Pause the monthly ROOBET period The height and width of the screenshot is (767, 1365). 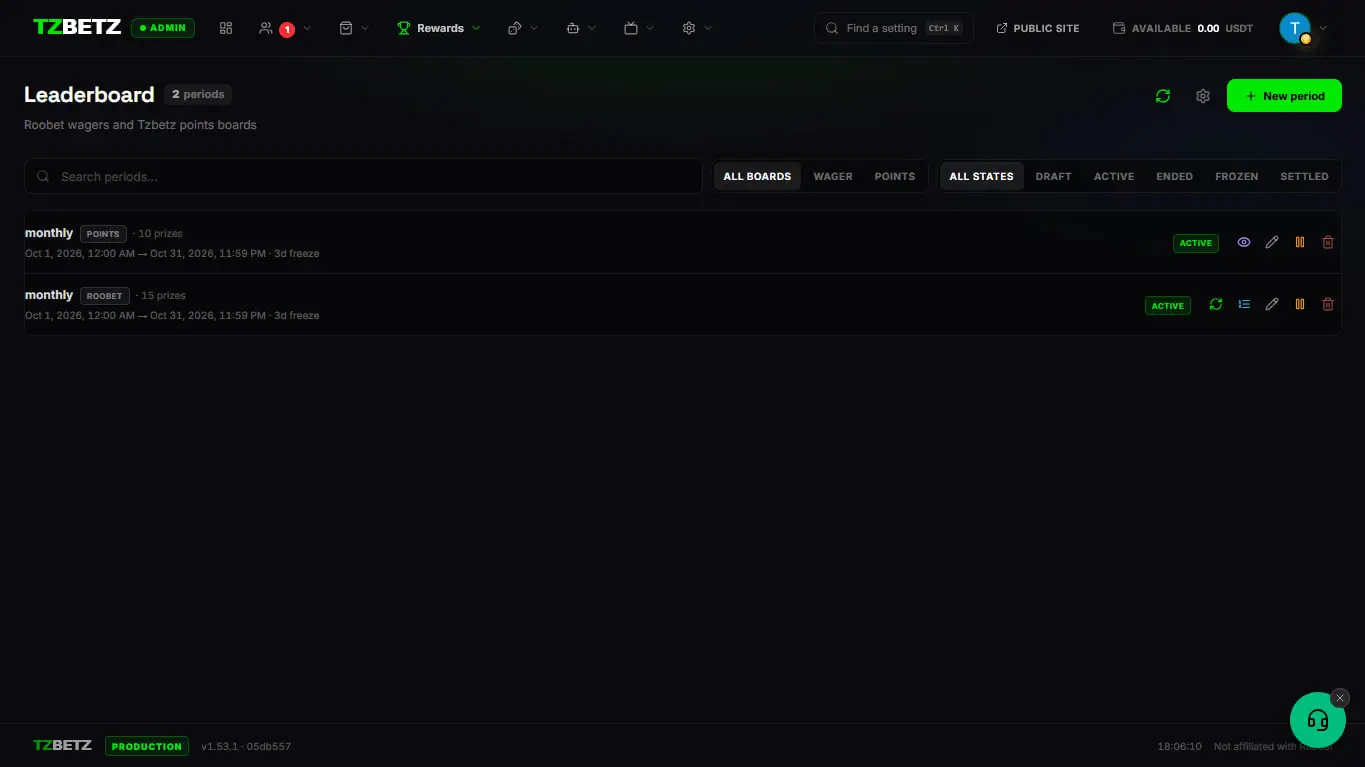[x=1300, y=304]
